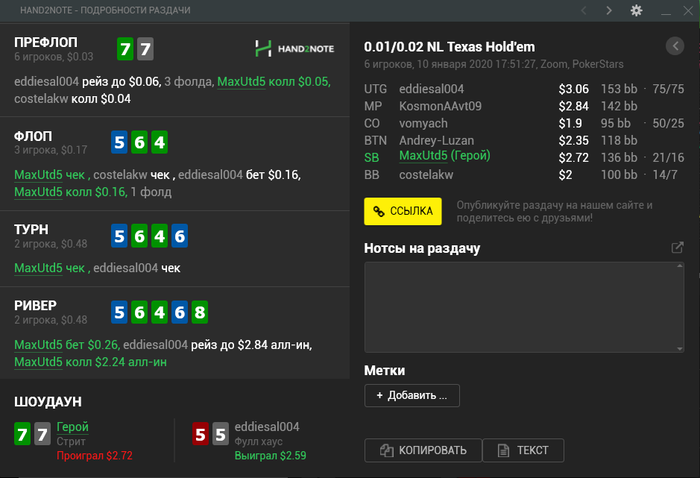Click the ТУРН street heading
The image size is (700, 478).
point(31,229)
